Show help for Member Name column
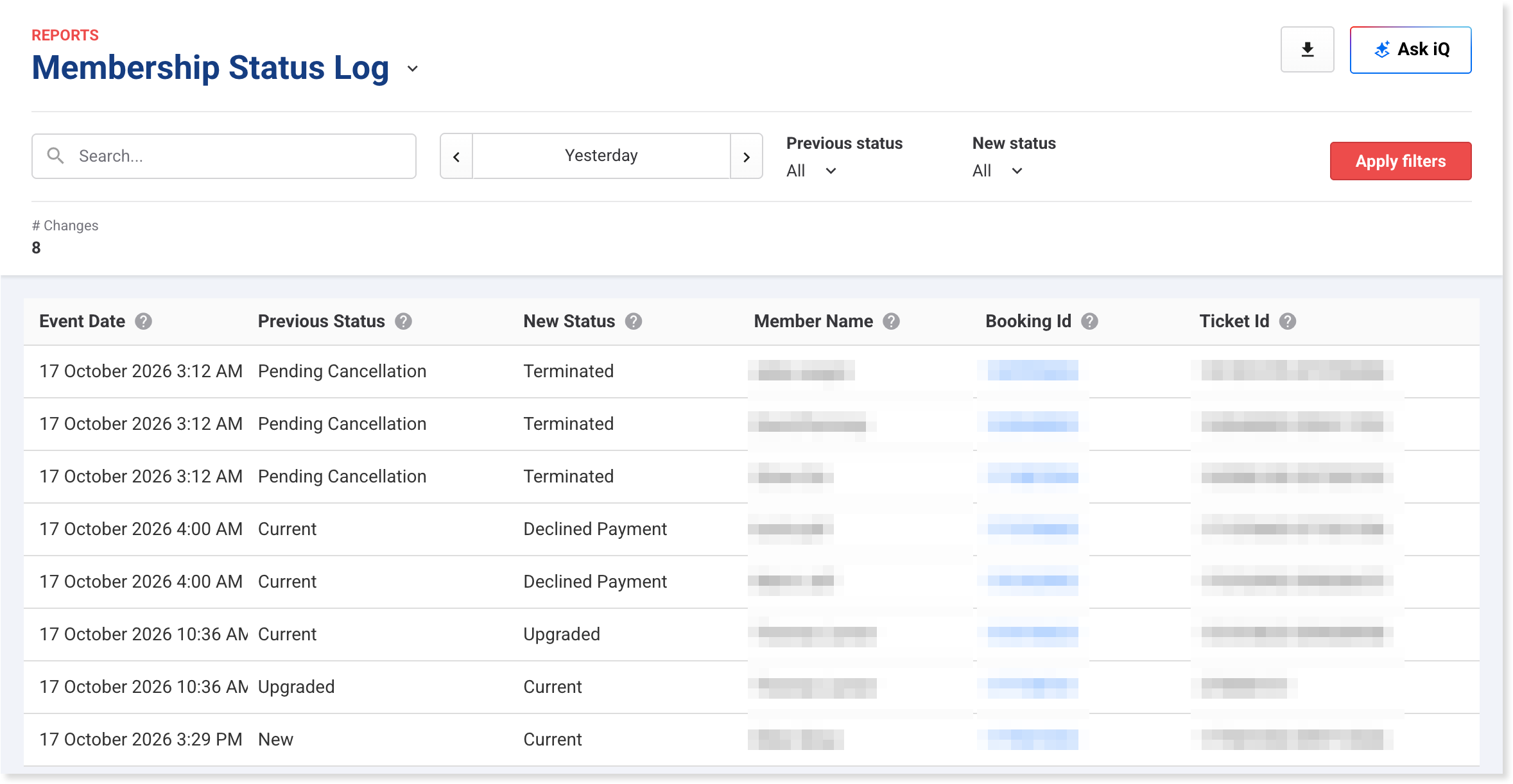1513x784 pixels. pyautogui.click(x=891, y=321)
